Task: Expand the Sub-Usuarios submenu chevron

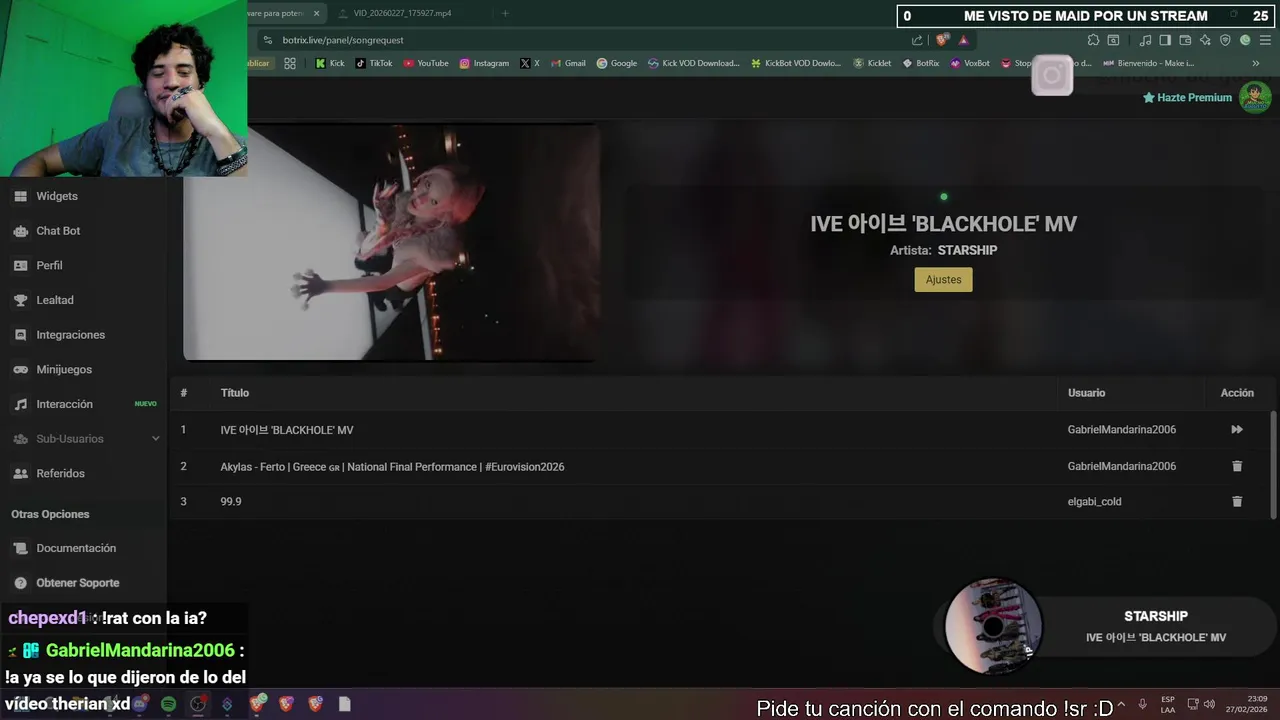Action: pos(155,439)
